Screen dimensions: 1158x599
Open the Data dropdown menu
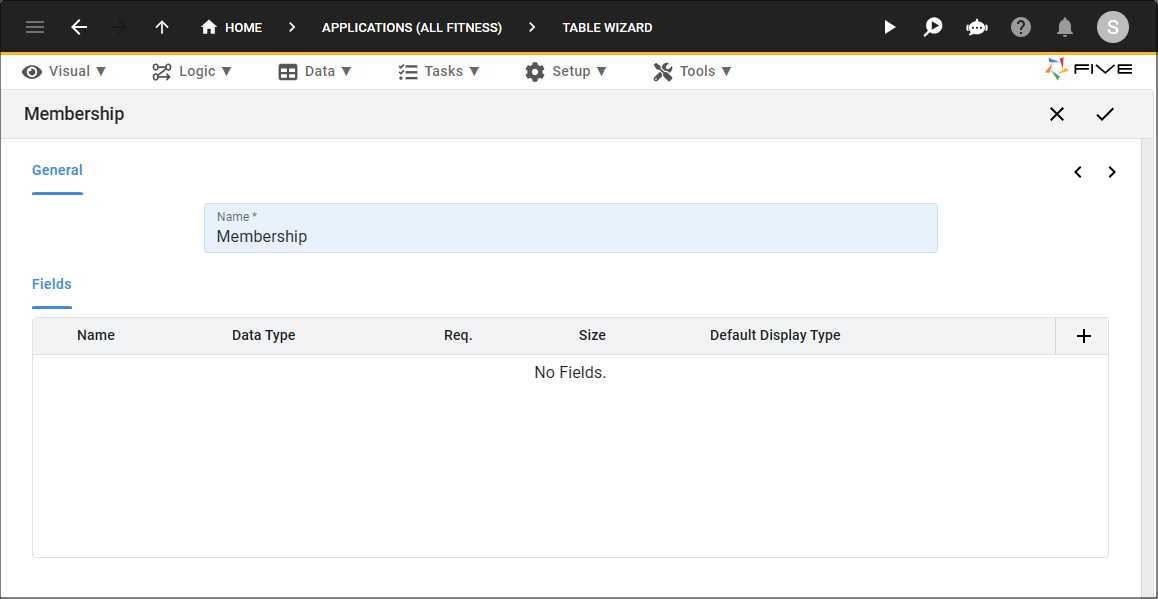tap(315, 72)
